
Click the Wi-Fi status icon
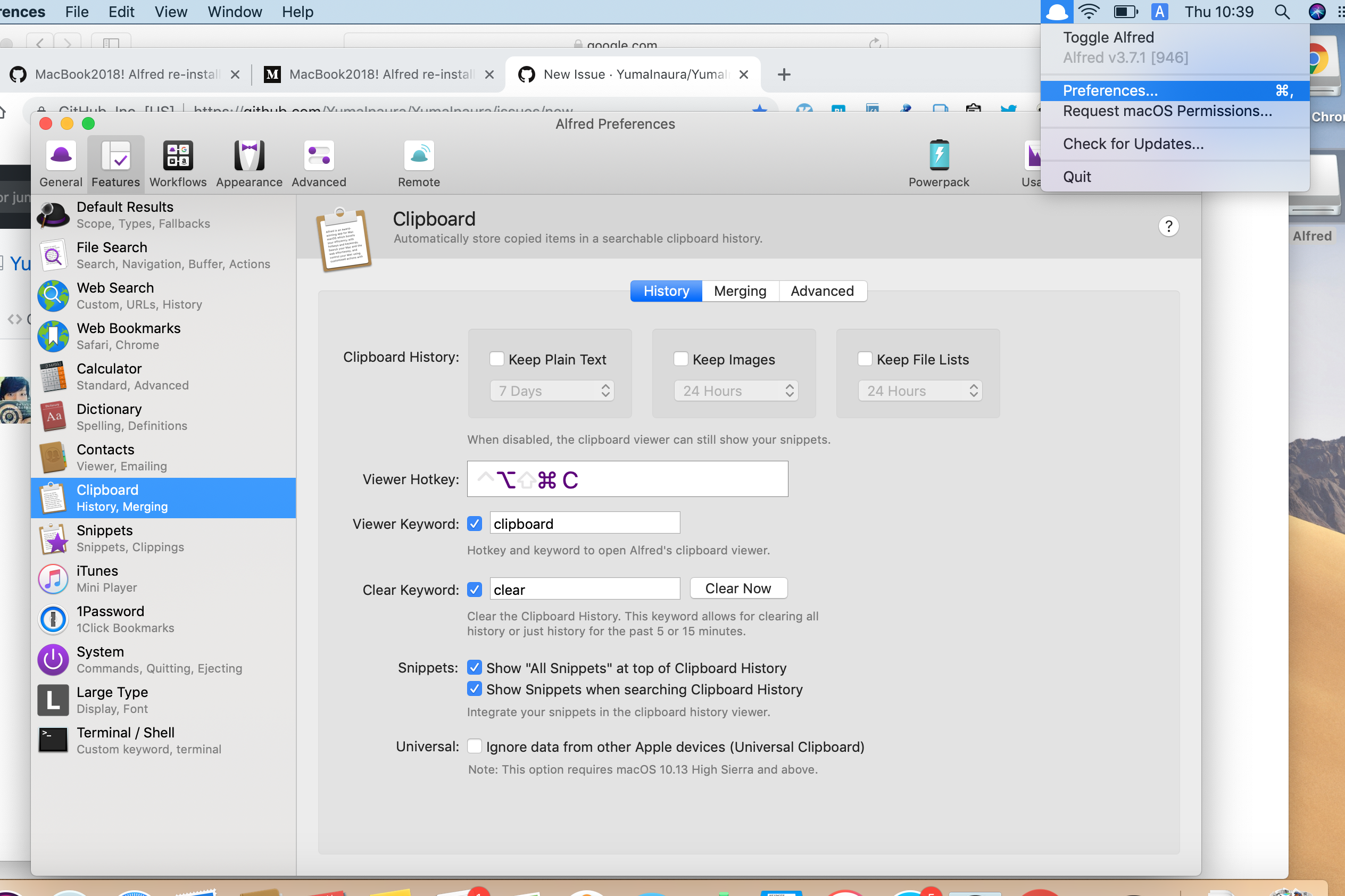1089,11
